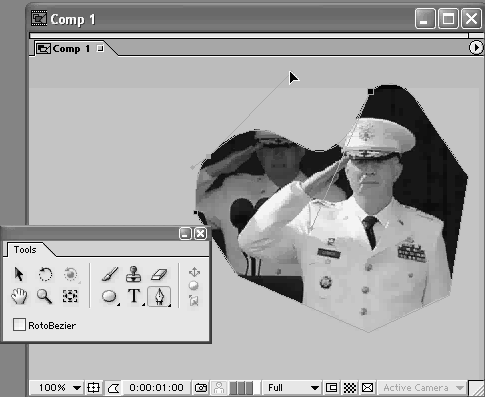Switch to the Comp 1 tab
485x397 pixels.
[70, 49]
